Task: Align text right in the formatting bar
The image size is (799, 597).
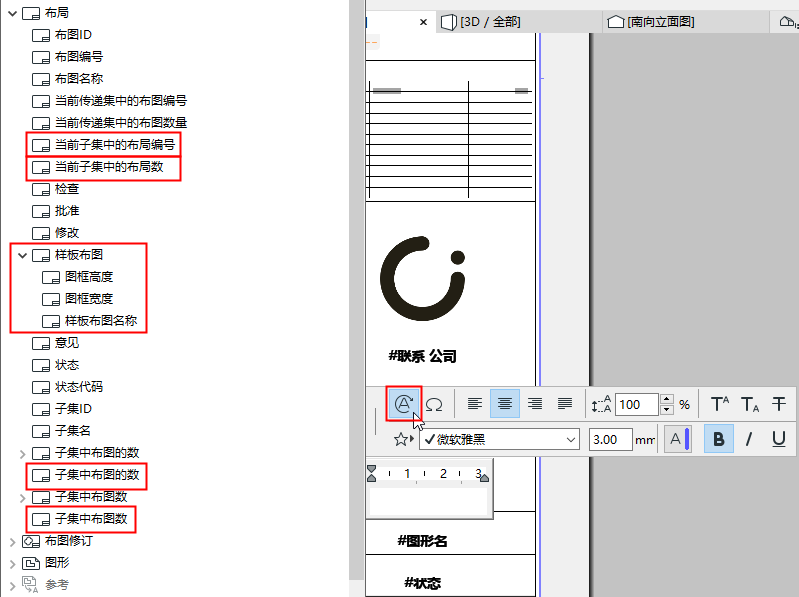Action: click(535, 404)
